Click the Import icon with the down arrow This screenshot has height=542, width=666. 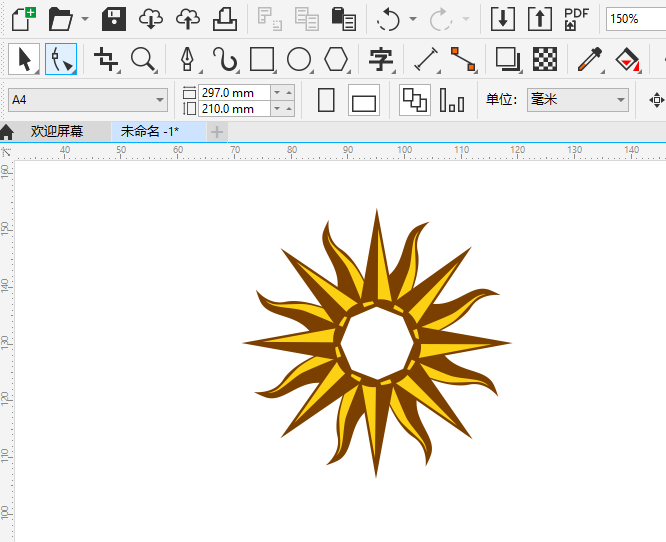(x=503, y=19)
